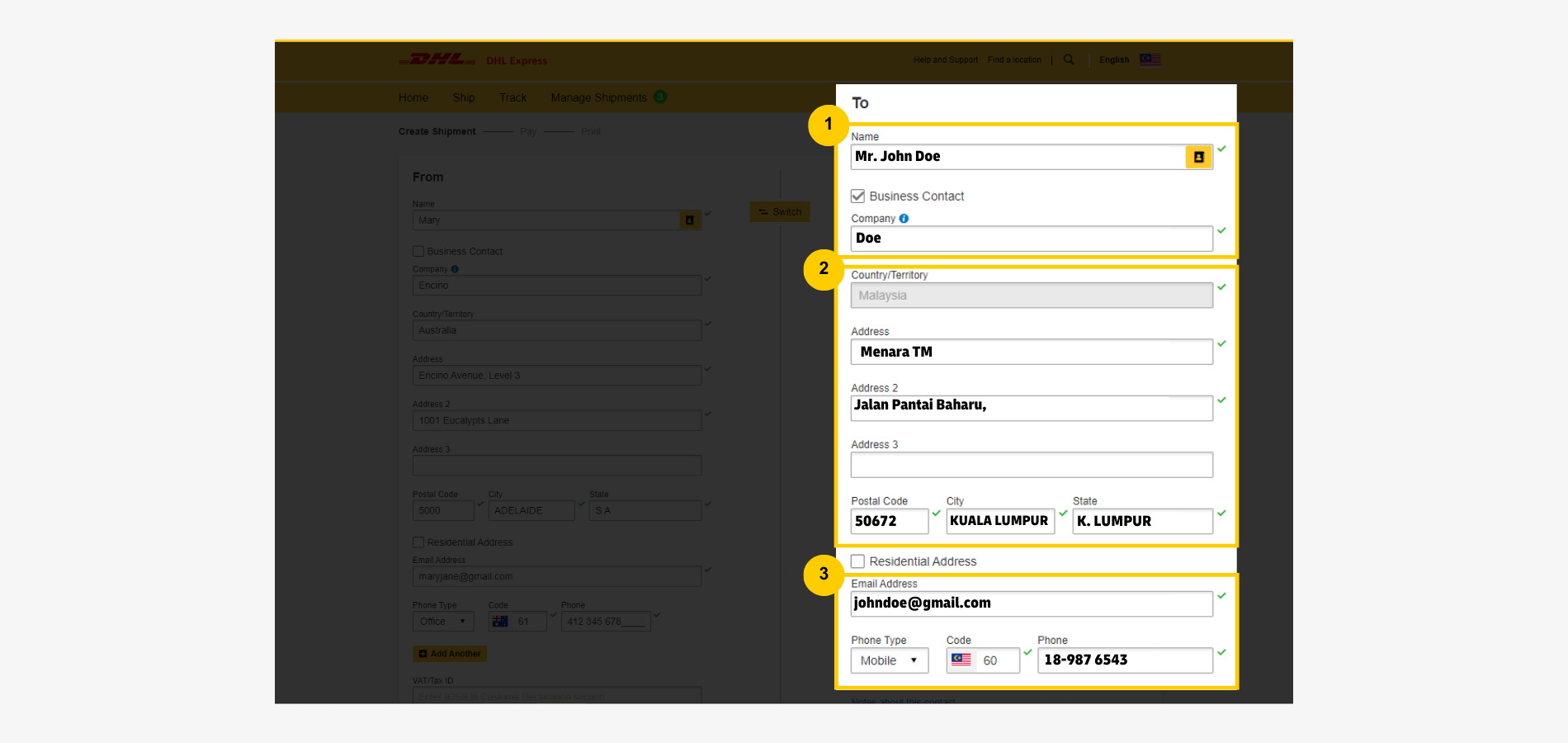This screenshot has width=1568, height=743.
Task: Open Find a location link
Action: (x=1014, y=59)
